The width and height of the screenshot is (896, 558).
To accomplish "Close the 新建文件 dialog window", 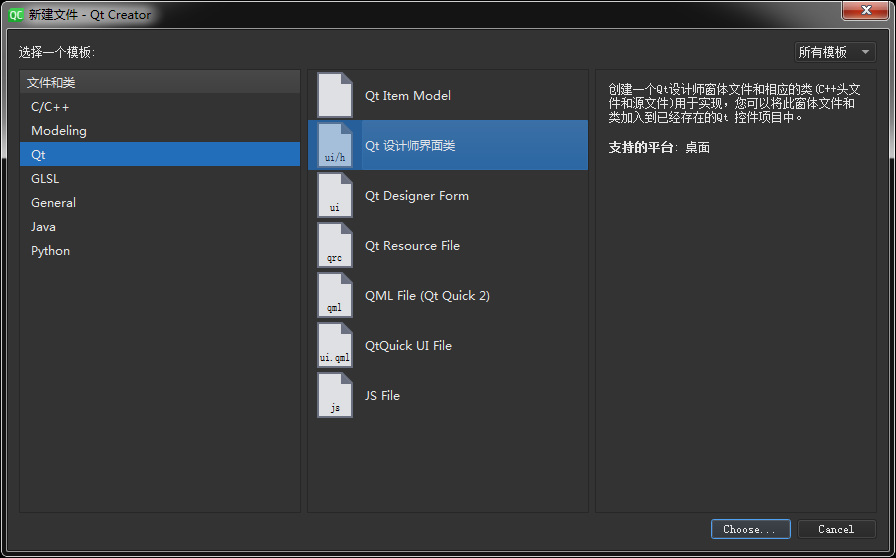I will 866,10.
